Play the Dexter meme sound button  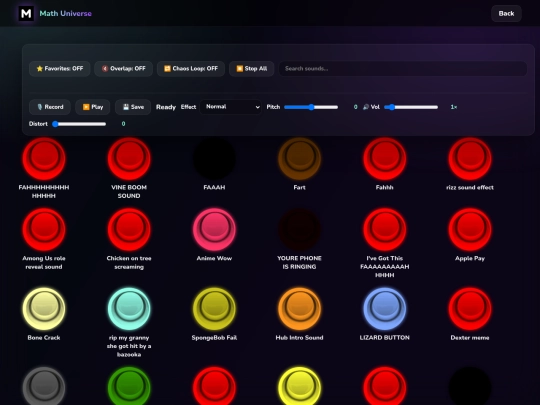click(x=470, y=309)
